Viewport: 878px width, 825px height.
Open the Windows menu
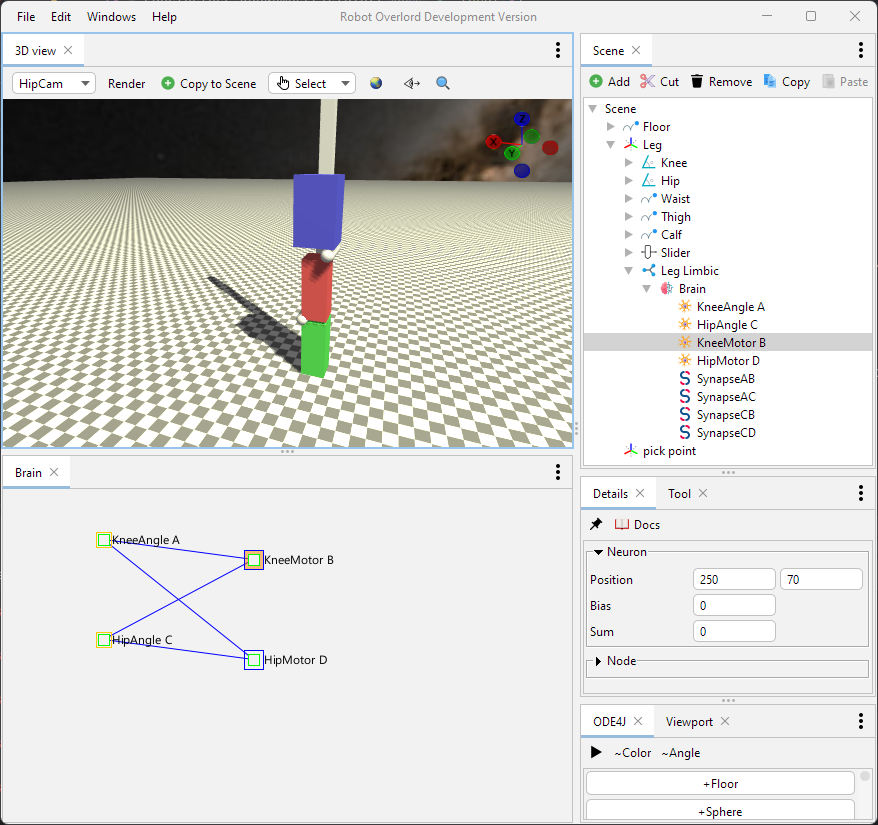[111, 17]
